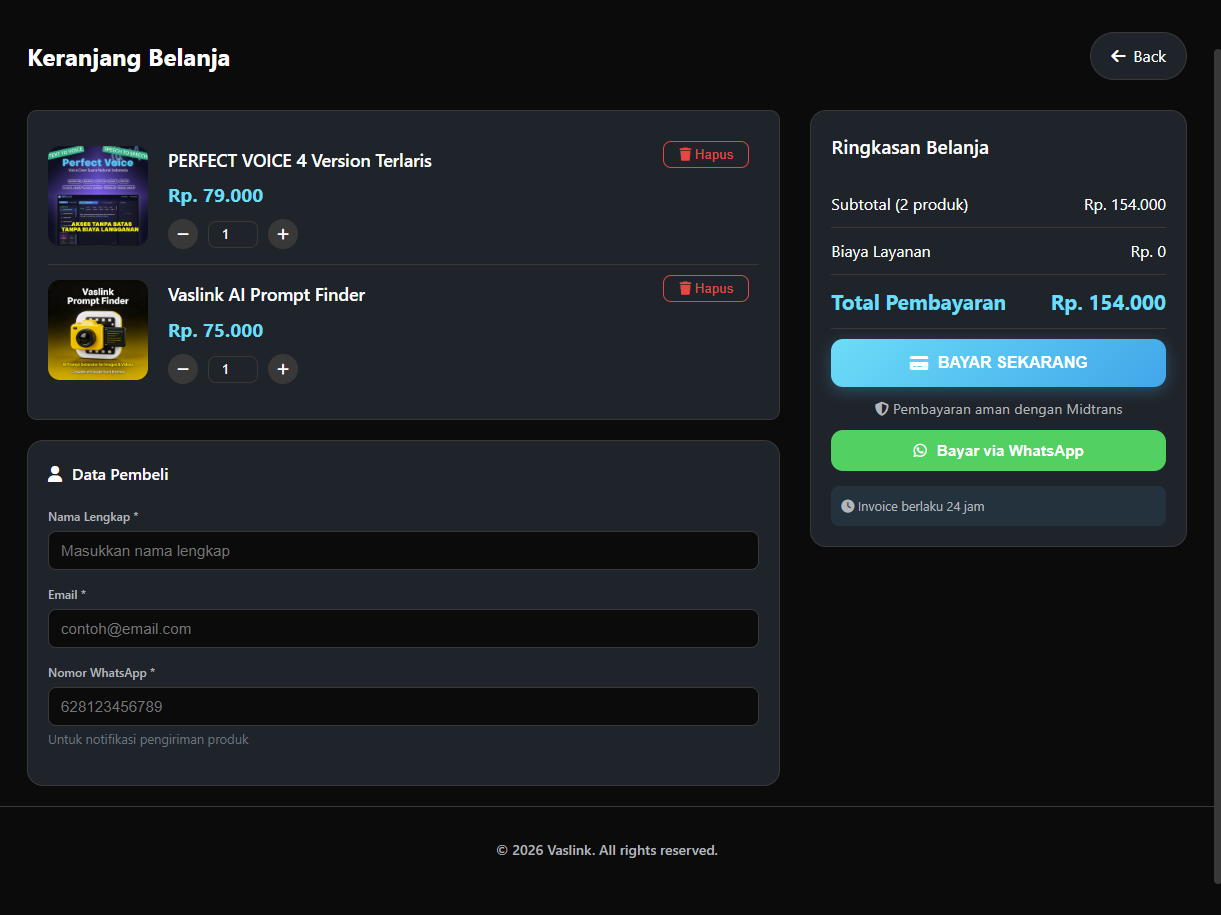Click the clock icon in invoice notice

click(848, 506)
